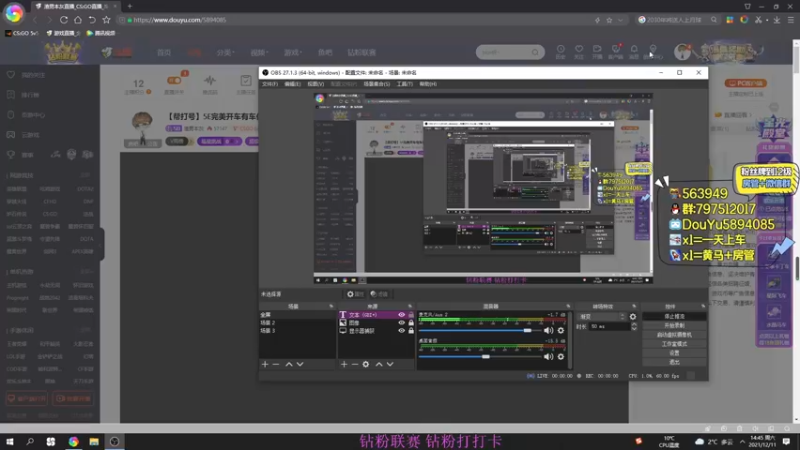Screen dimensions: 800x450
Task: Toggle visibility of the Image source
Action: (x=402, y=323)
